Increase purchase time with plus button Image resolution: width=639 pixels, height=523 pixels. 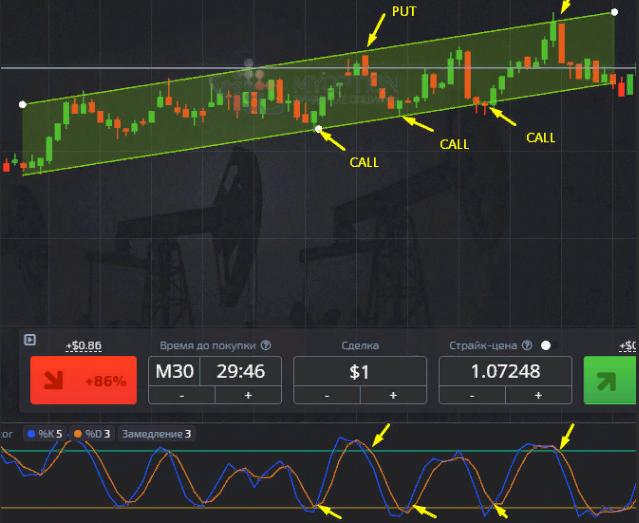pos(248,395)
